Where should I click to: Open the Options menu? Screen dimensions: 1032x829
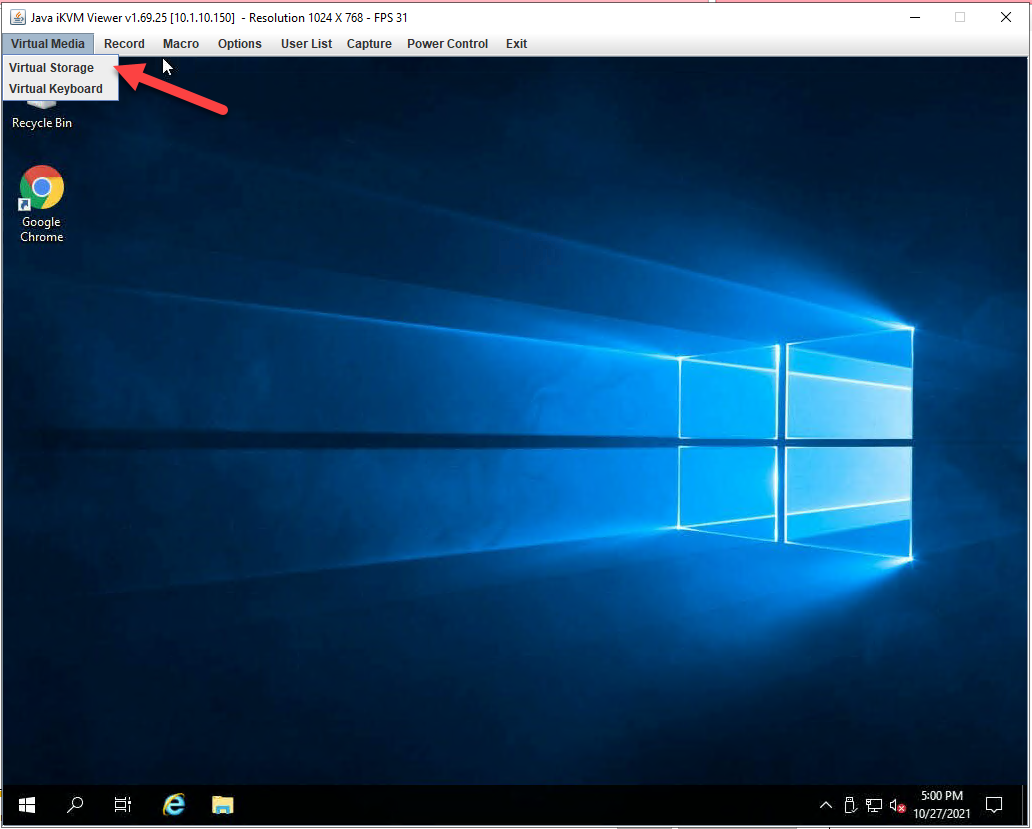pos(240,44)
